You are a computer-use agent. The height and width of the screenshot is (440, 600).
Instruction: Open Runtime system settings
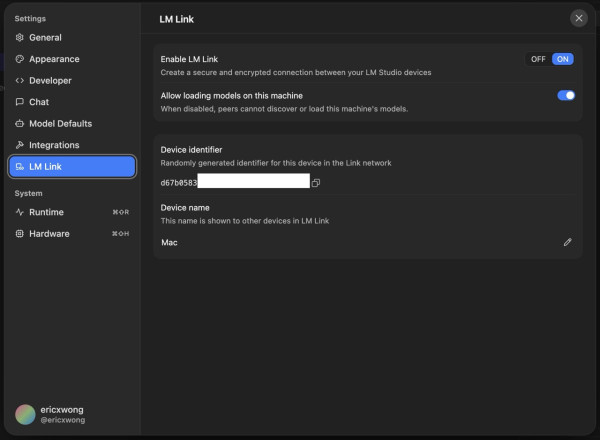click(72, 212)
